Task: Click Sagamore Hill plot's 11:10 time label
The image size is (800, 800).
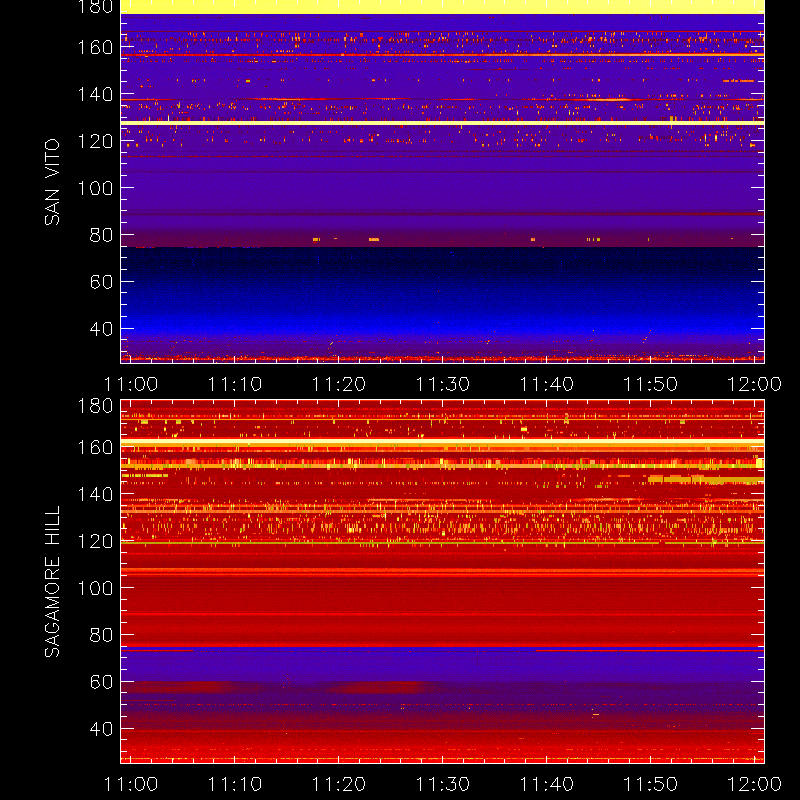Action: pyautogui.click(x=235, y=784)
